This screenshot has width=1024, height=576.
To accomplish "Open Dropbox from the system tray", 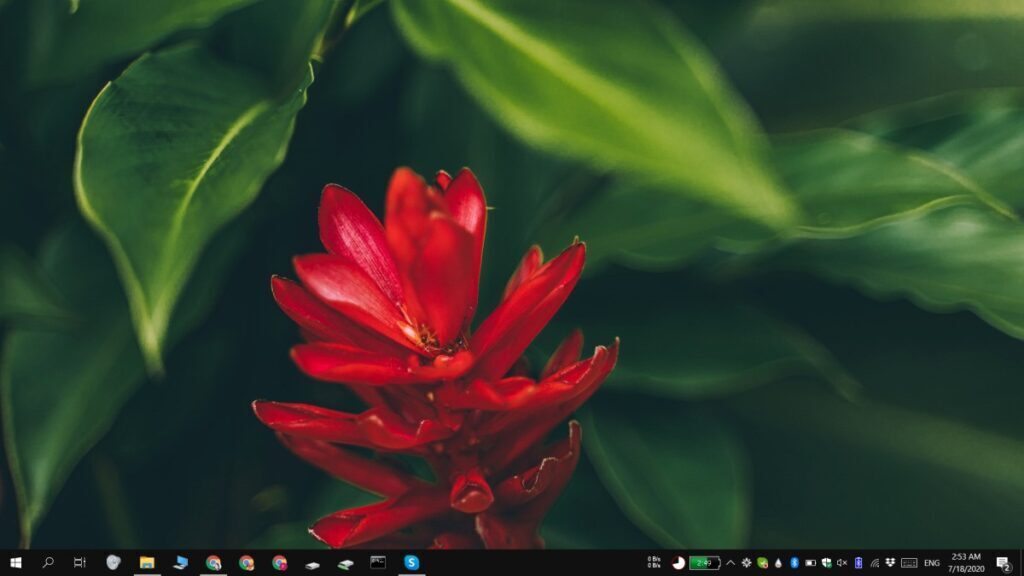I will pos(890,561).
